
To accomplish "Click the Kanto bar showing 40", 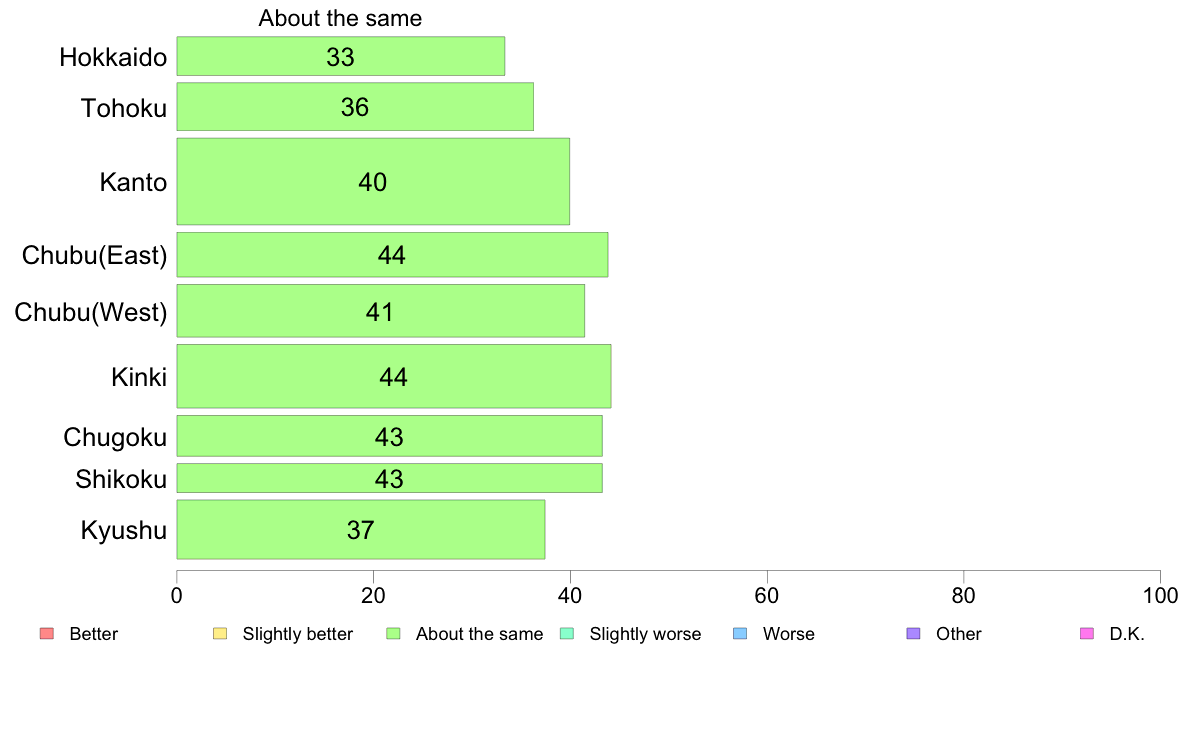I will pyautogui.click(x=374, y=181).
